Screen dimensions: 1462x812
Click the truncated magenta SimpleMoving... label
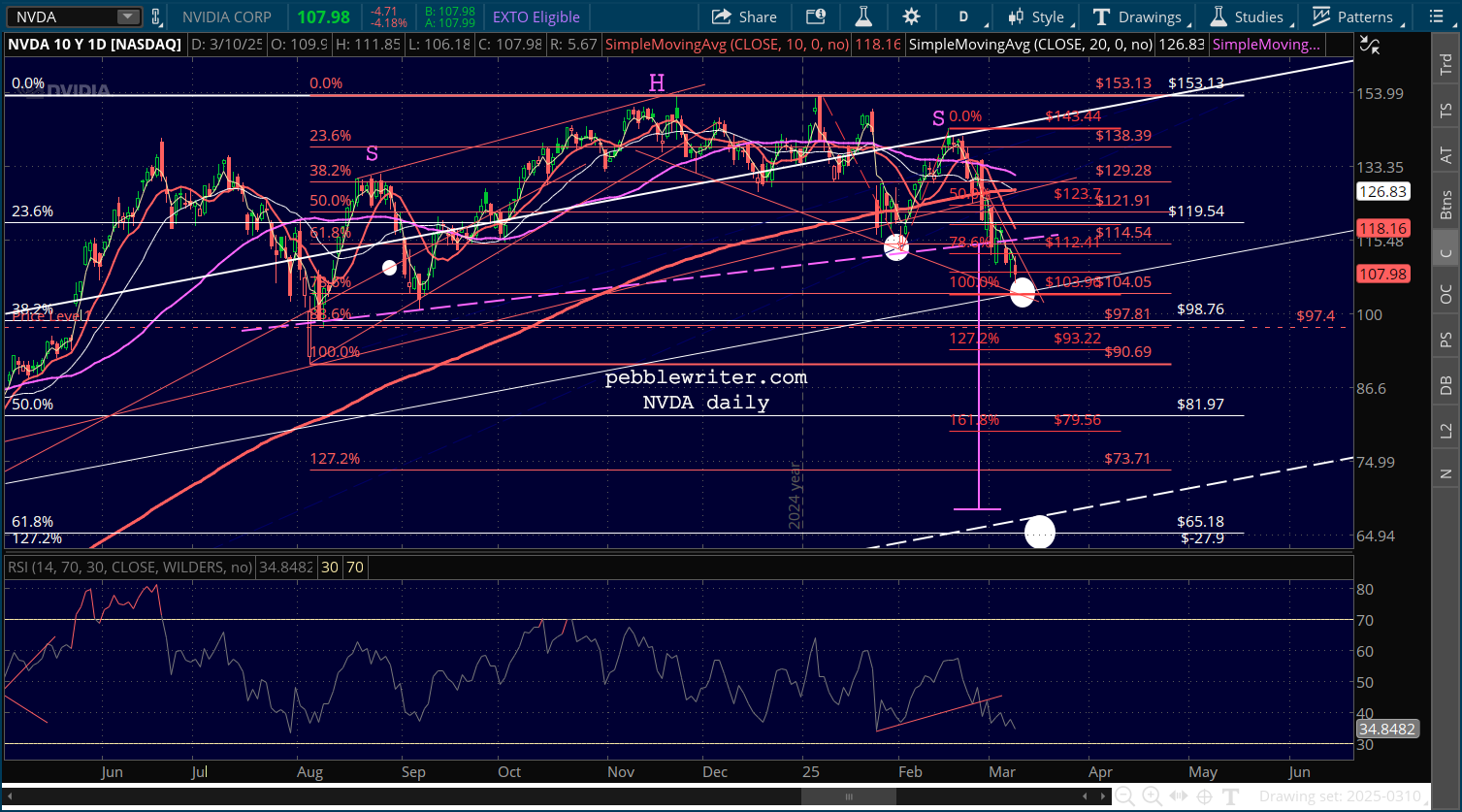click(x=1266, y=44)
